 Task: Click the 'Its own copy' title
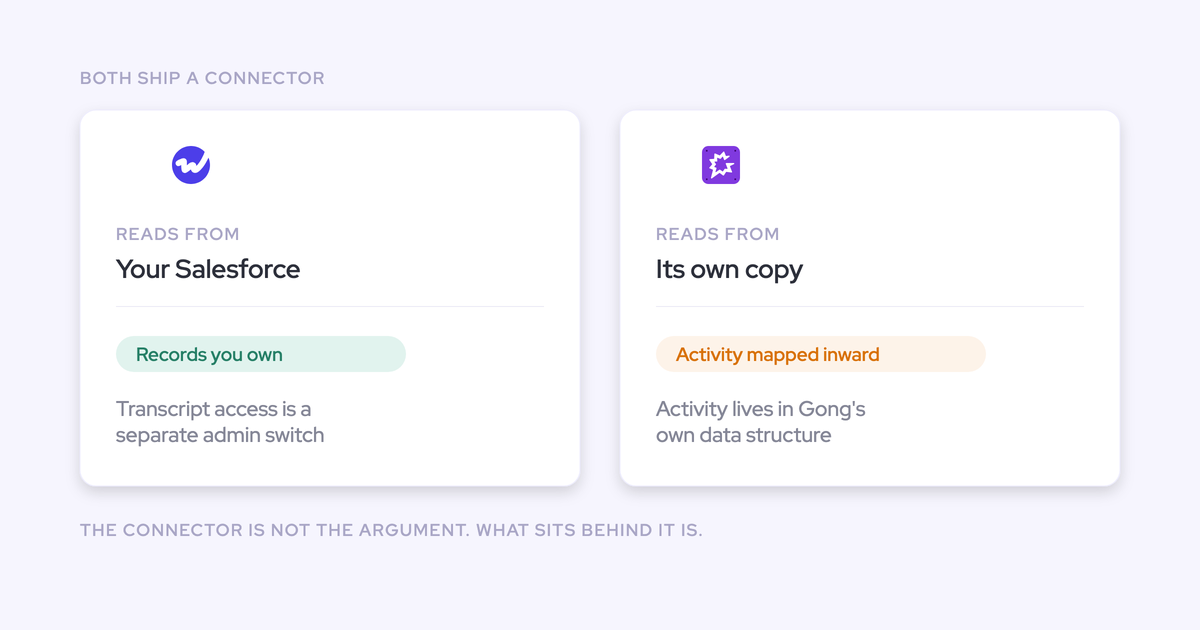click(729, 270)
